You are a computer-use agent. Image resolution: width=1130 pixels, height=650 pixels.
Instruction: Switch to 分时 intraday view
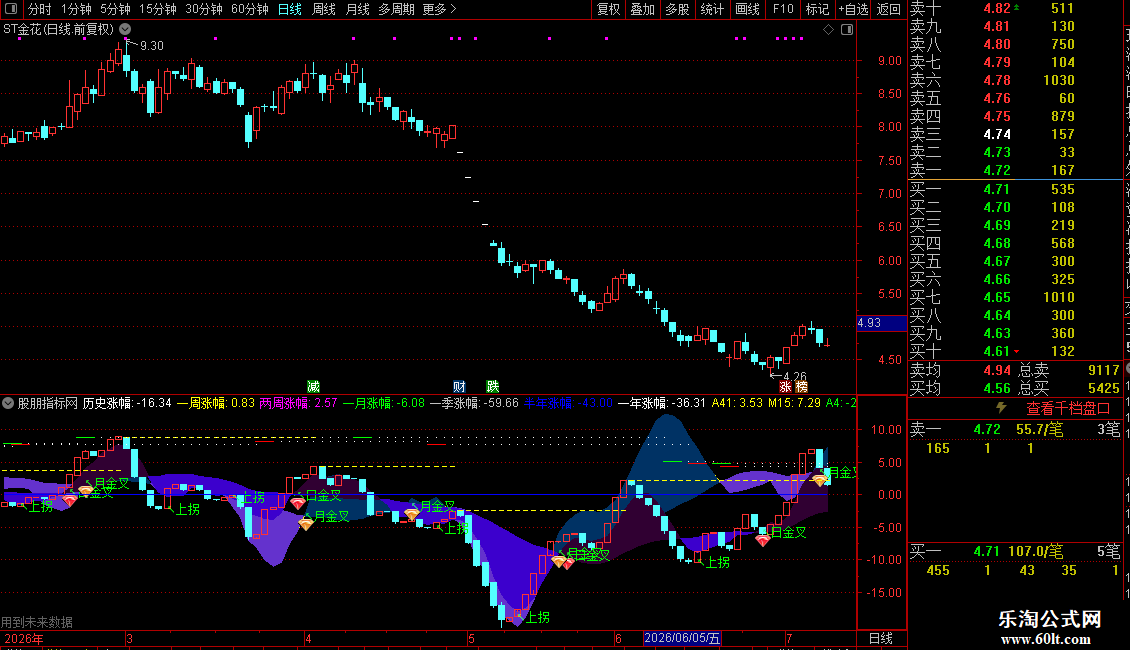40,9
